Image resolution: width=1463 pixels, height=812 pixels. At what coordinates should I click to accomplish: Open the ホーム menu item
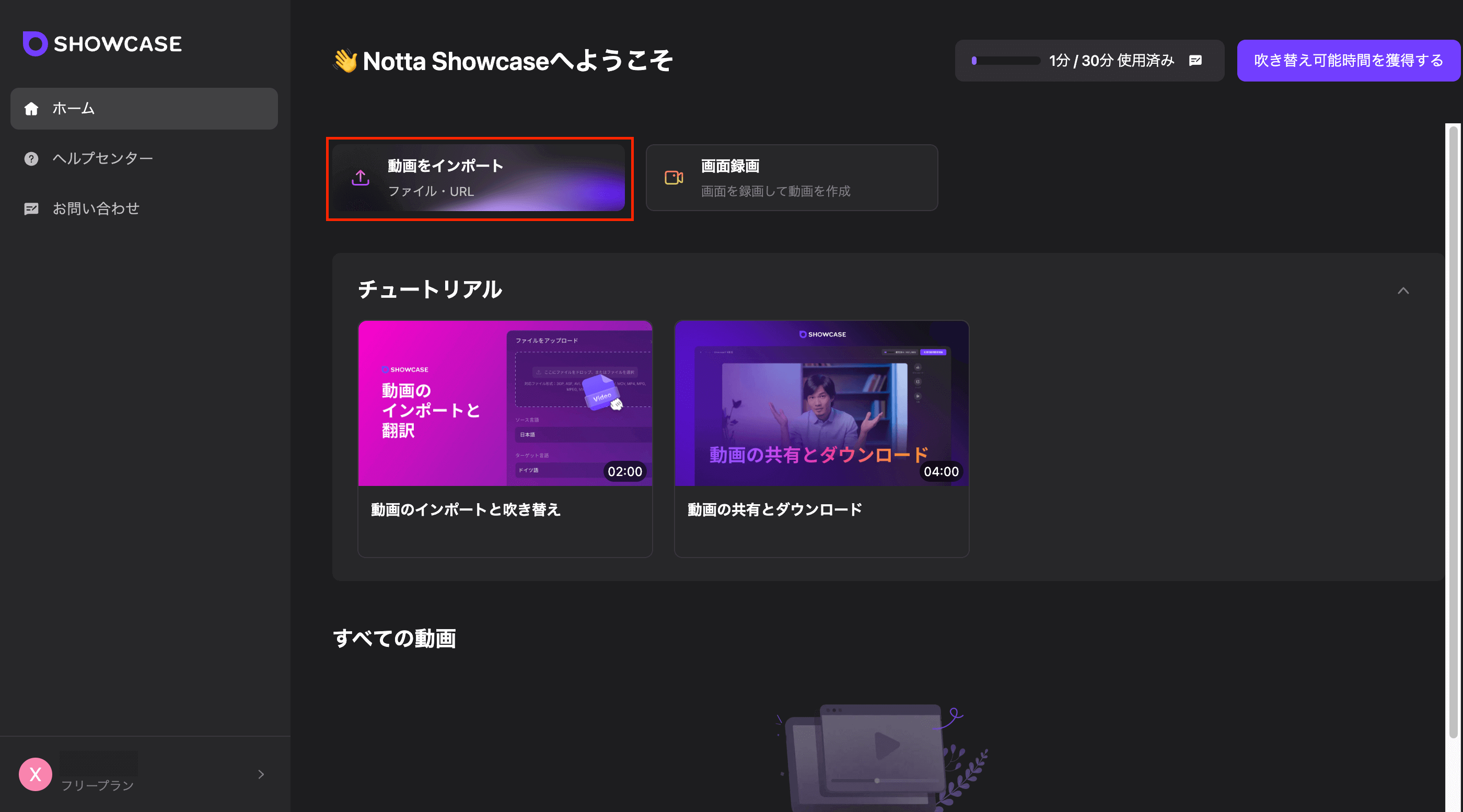(x=144, y=109)
